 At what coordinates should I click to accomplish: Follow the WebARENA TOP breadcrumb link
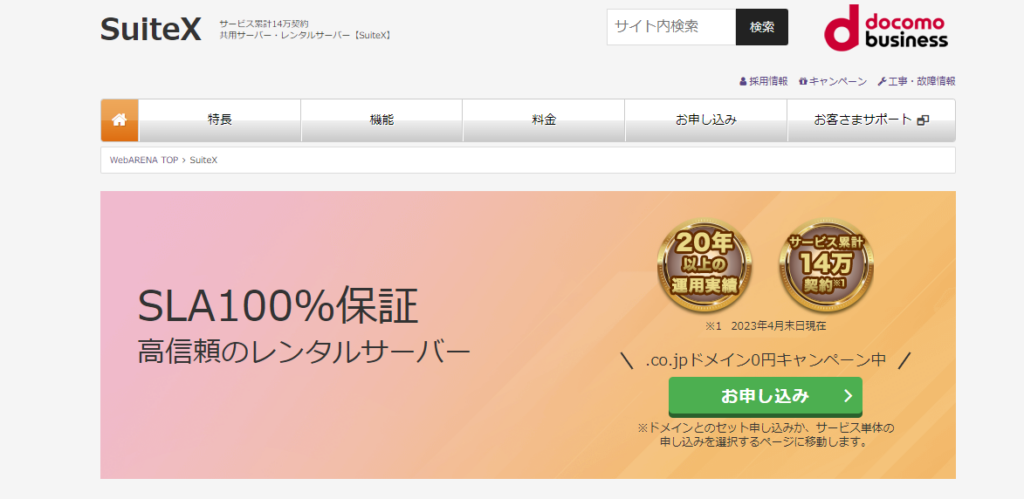click(144, 160)
